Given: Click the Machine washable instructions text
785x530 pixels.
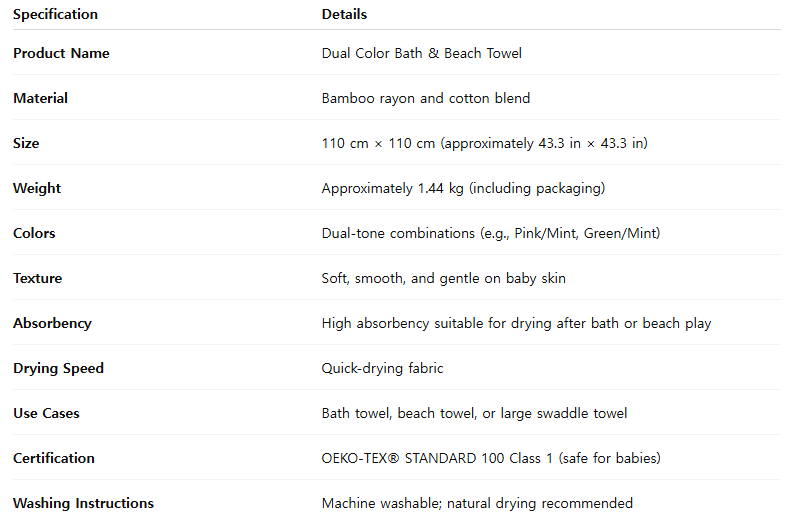Looking at the screenshot, I should point(477,503).
